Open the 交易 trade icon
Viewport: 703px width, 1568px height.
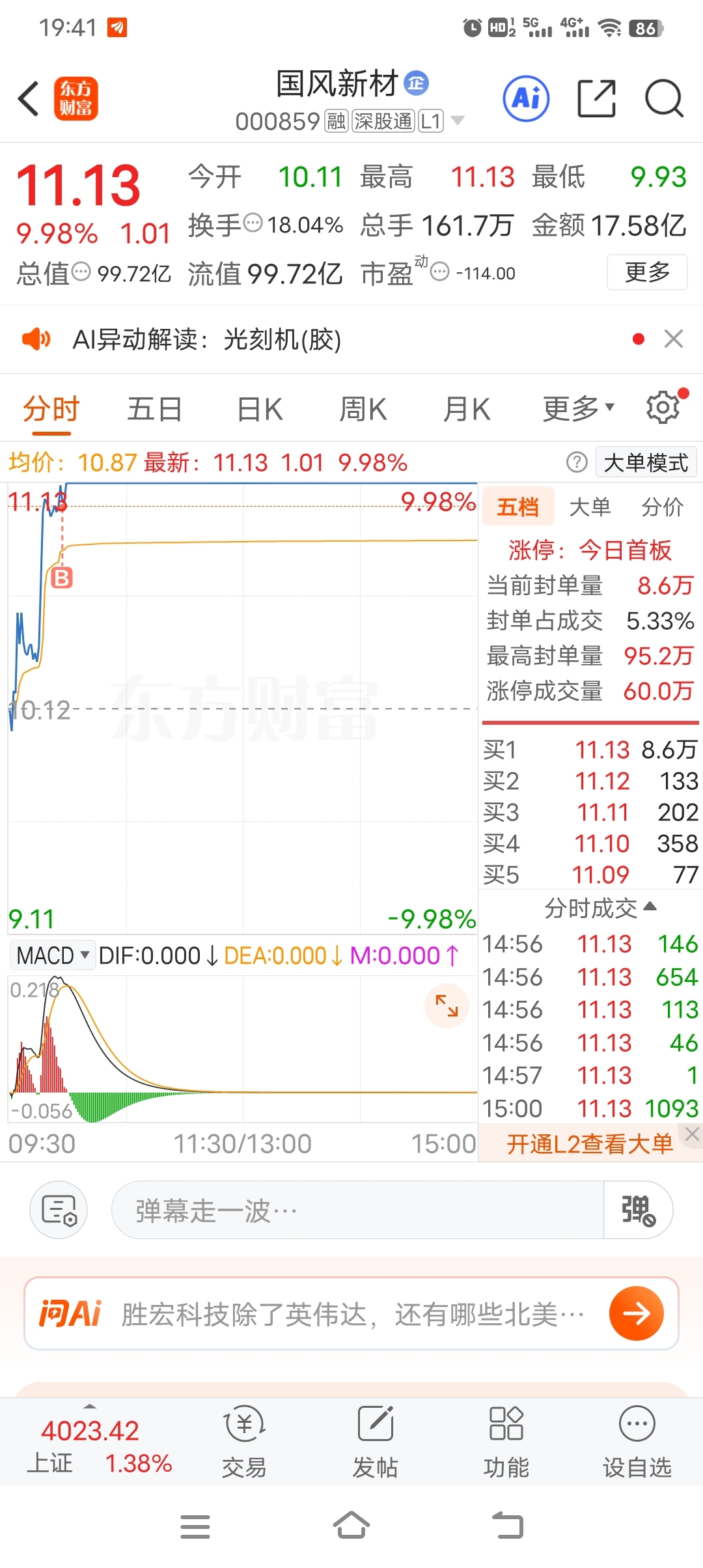pyautogui.click(x=244, y=1443)
